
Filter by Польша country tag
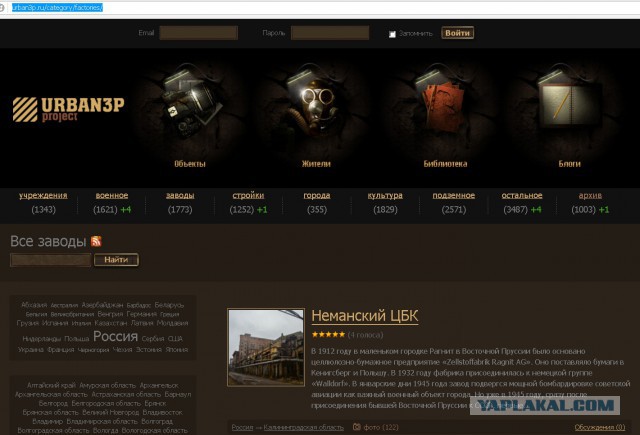[x=77, y=339]
